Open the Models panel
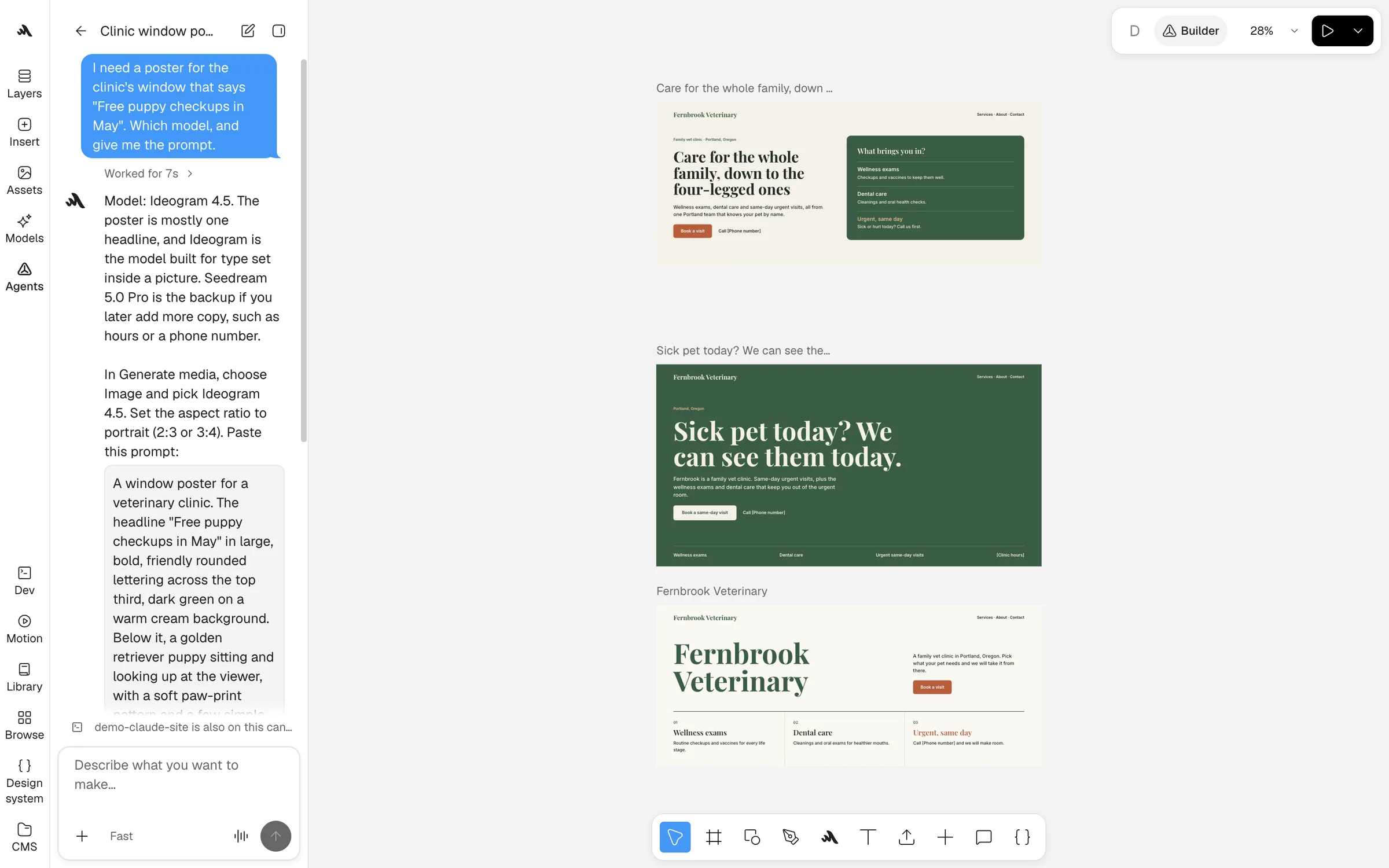 24,229
